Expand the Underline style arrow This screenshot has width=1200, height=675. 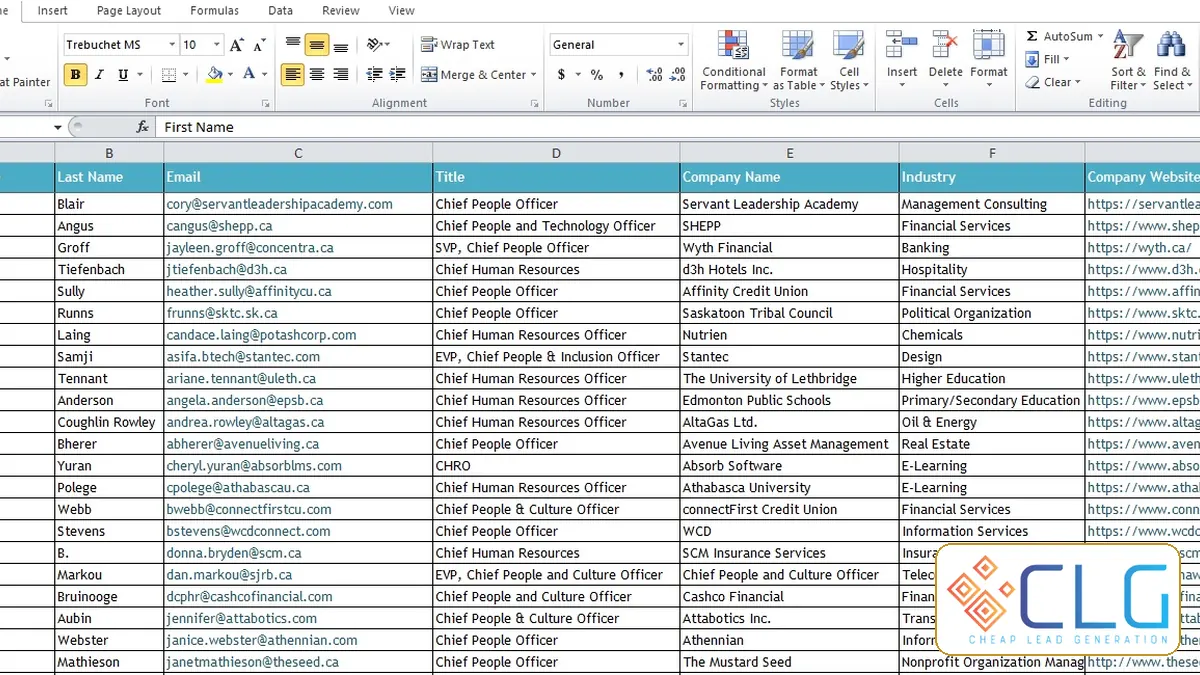pos(139,74)
